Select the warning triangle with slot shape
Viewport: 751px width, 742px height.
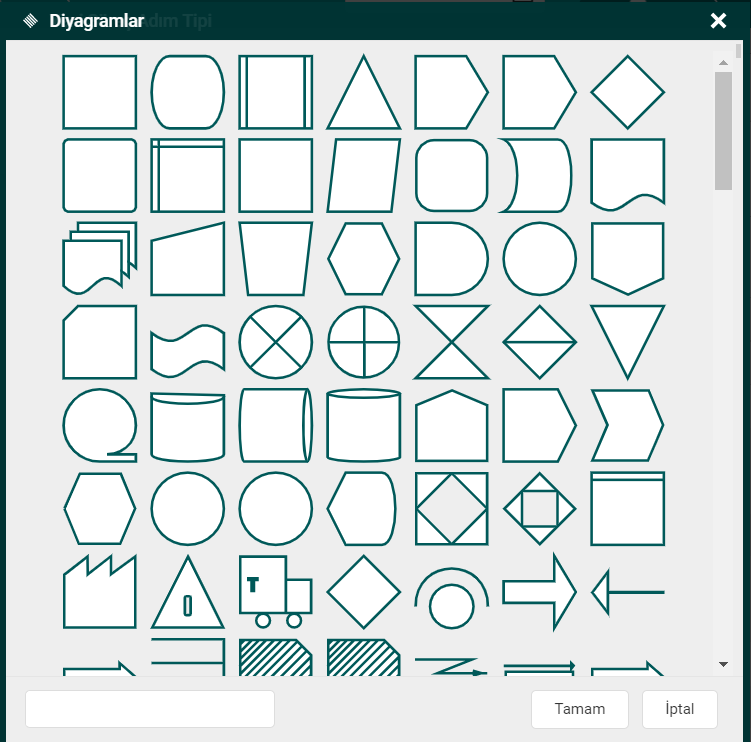click(187, 594)
